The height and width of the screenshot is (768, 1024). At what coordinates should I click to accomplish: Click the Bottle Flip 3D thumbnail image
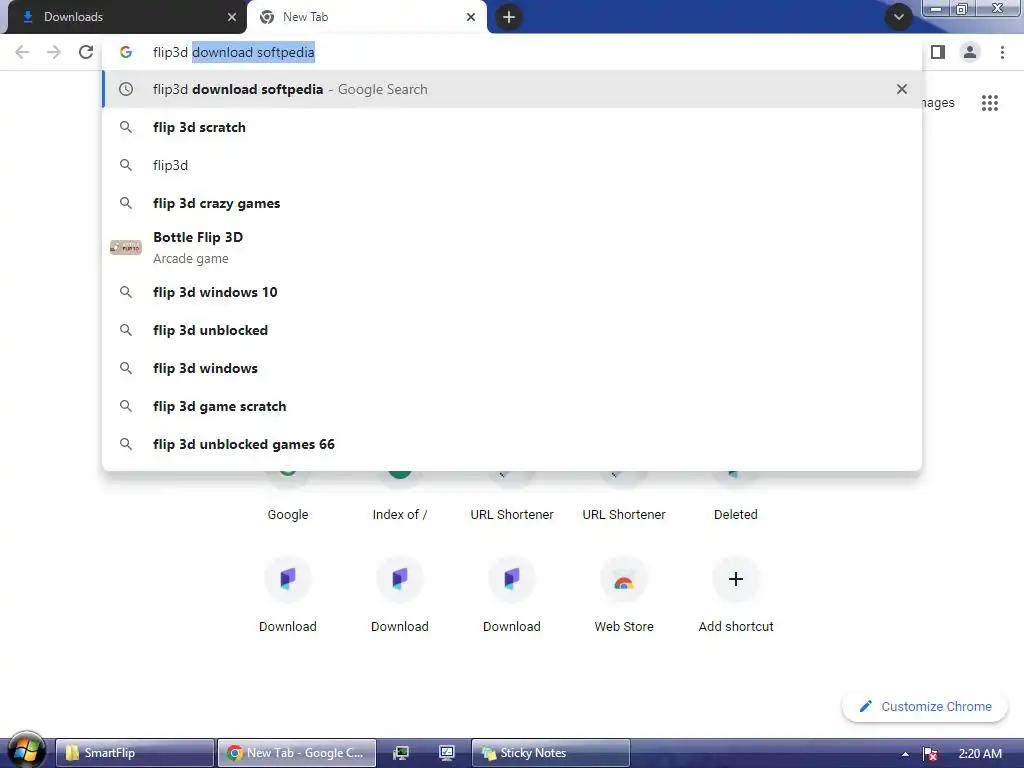125,248
